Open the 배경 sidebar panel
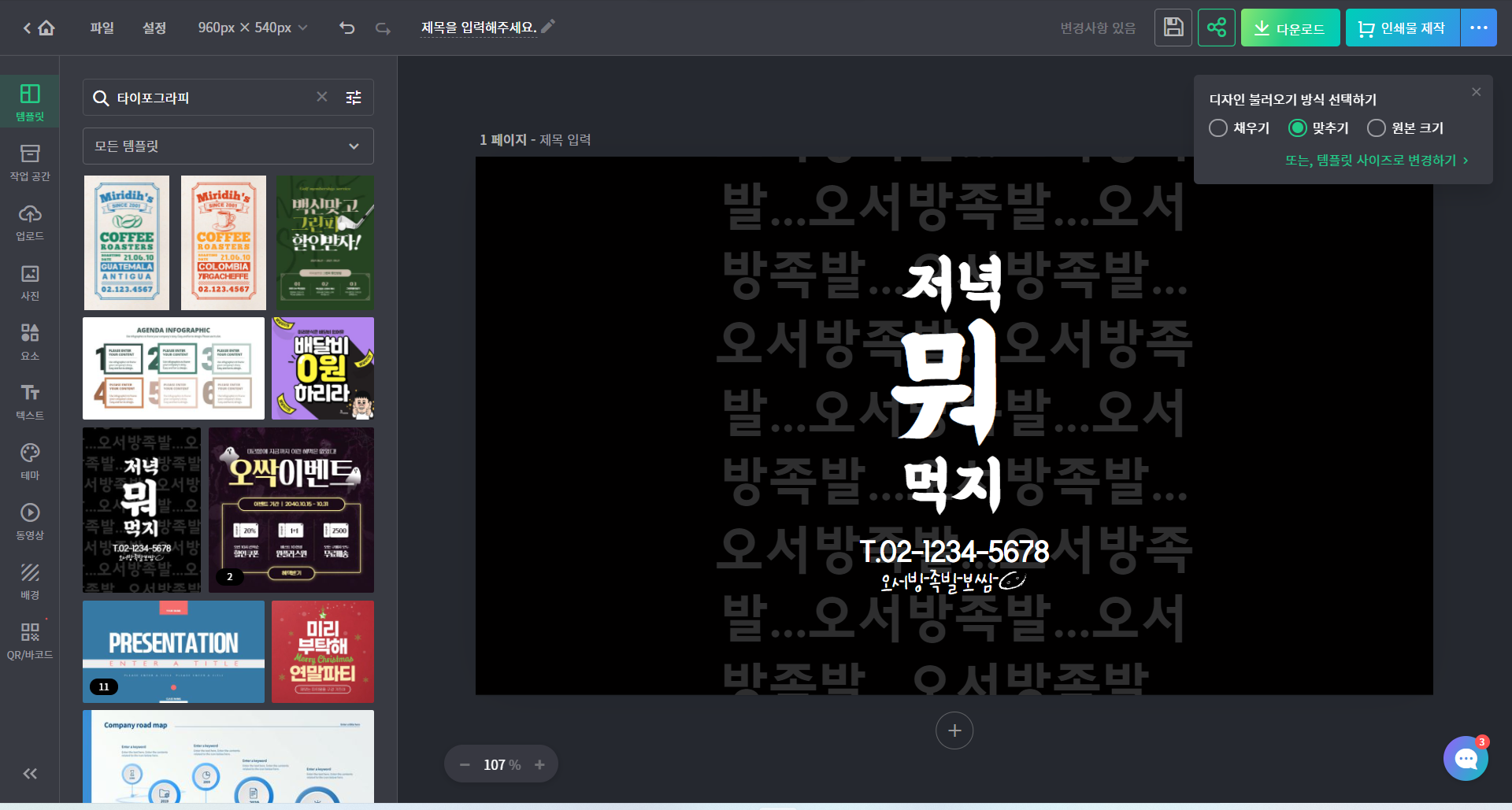Screen dimensions: 1512x810 tap(30, 581)
